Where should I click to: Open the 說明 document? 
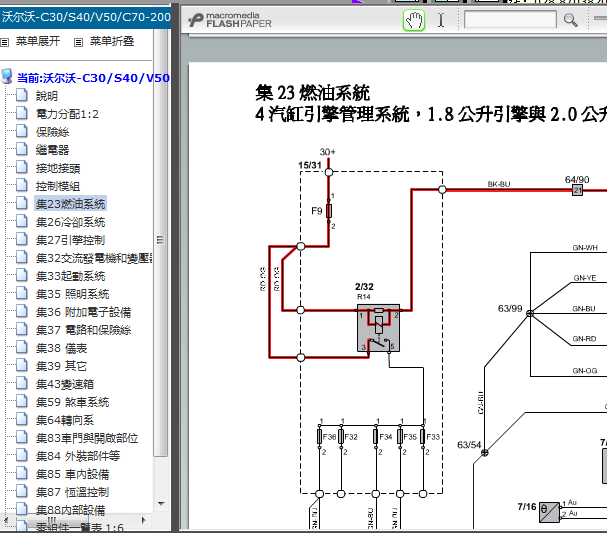47,96
